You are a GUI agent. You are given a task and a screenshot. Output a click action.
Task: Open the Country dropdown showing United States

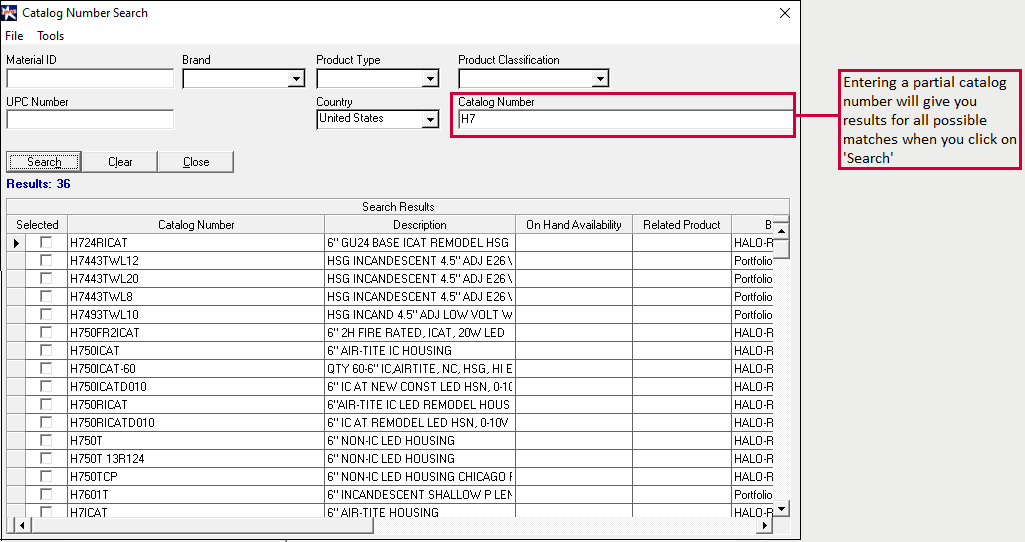coord(430,120)
